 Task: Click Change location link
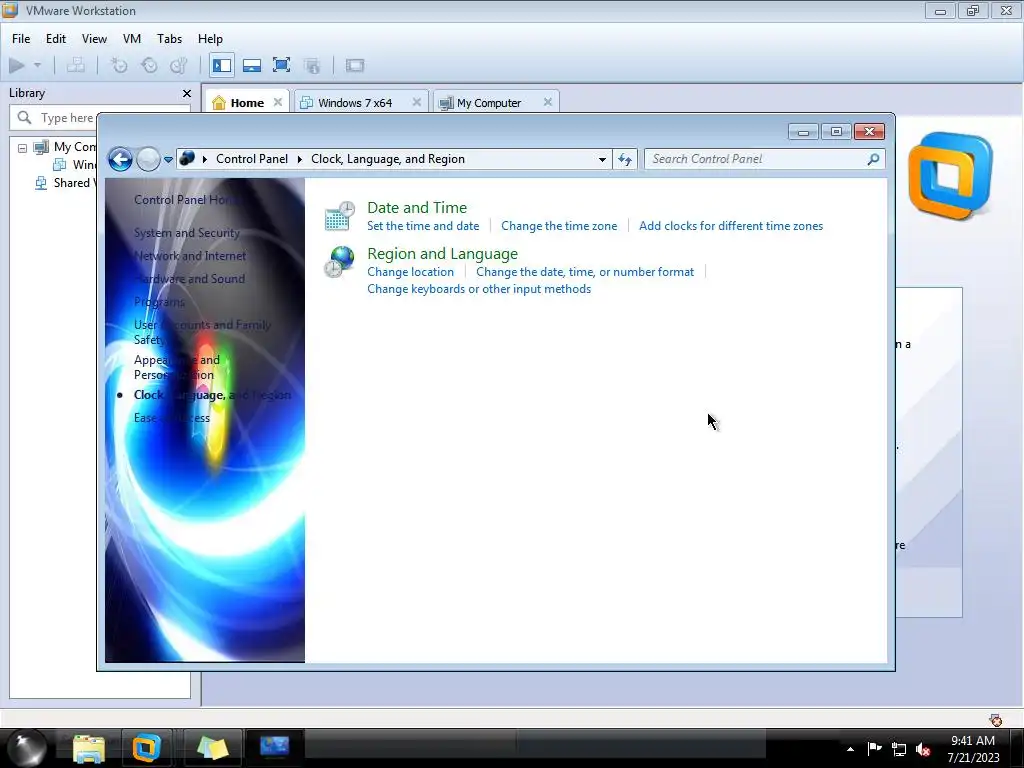(x=410, y=272)
